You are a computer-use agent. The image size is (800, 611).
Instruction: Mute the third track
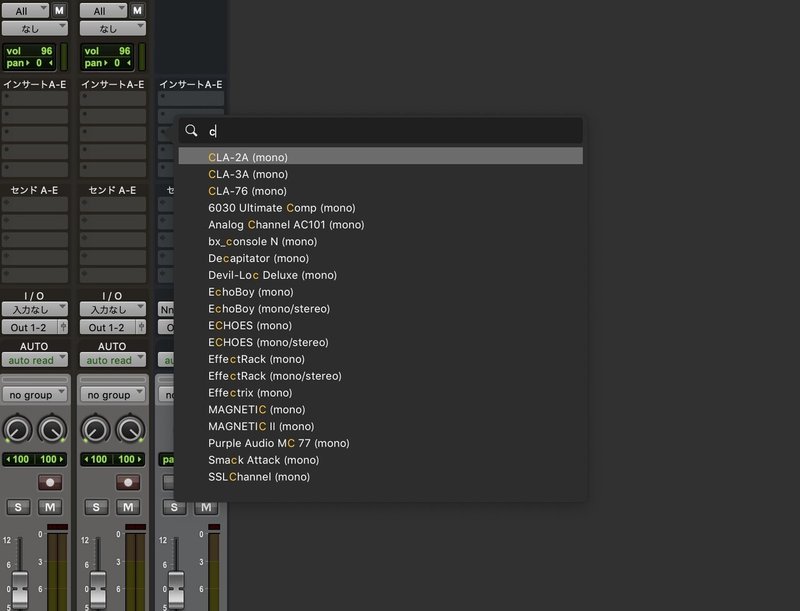206,507
